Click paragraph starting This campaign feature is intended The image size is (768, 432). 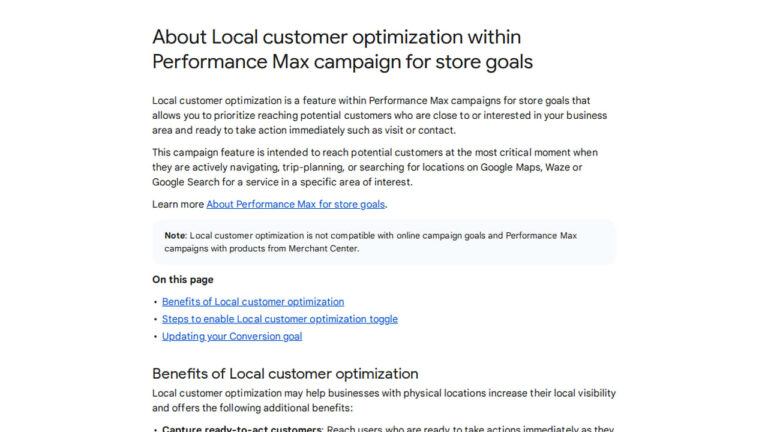(375, 167)
